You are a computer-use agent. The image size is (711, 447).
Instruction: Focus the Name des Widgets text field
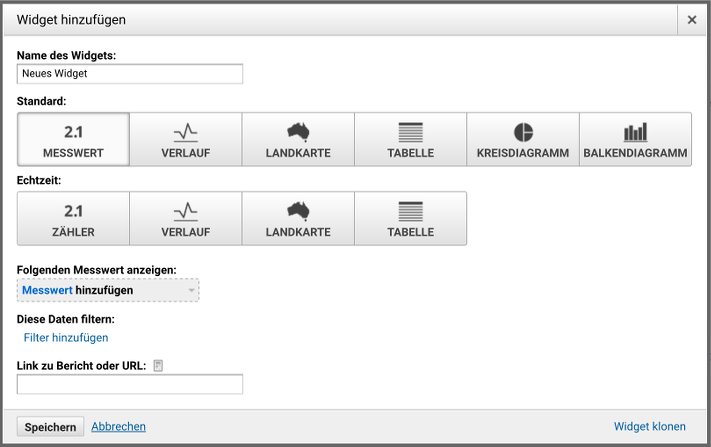(130, 74)
